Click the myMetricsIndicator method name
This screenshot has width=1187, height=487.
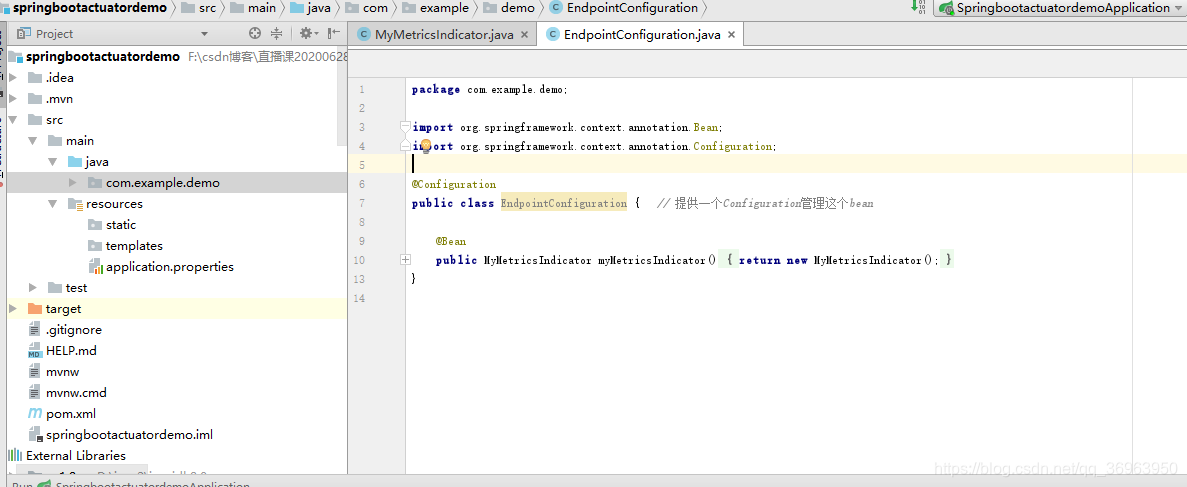[x=653, y=260]
